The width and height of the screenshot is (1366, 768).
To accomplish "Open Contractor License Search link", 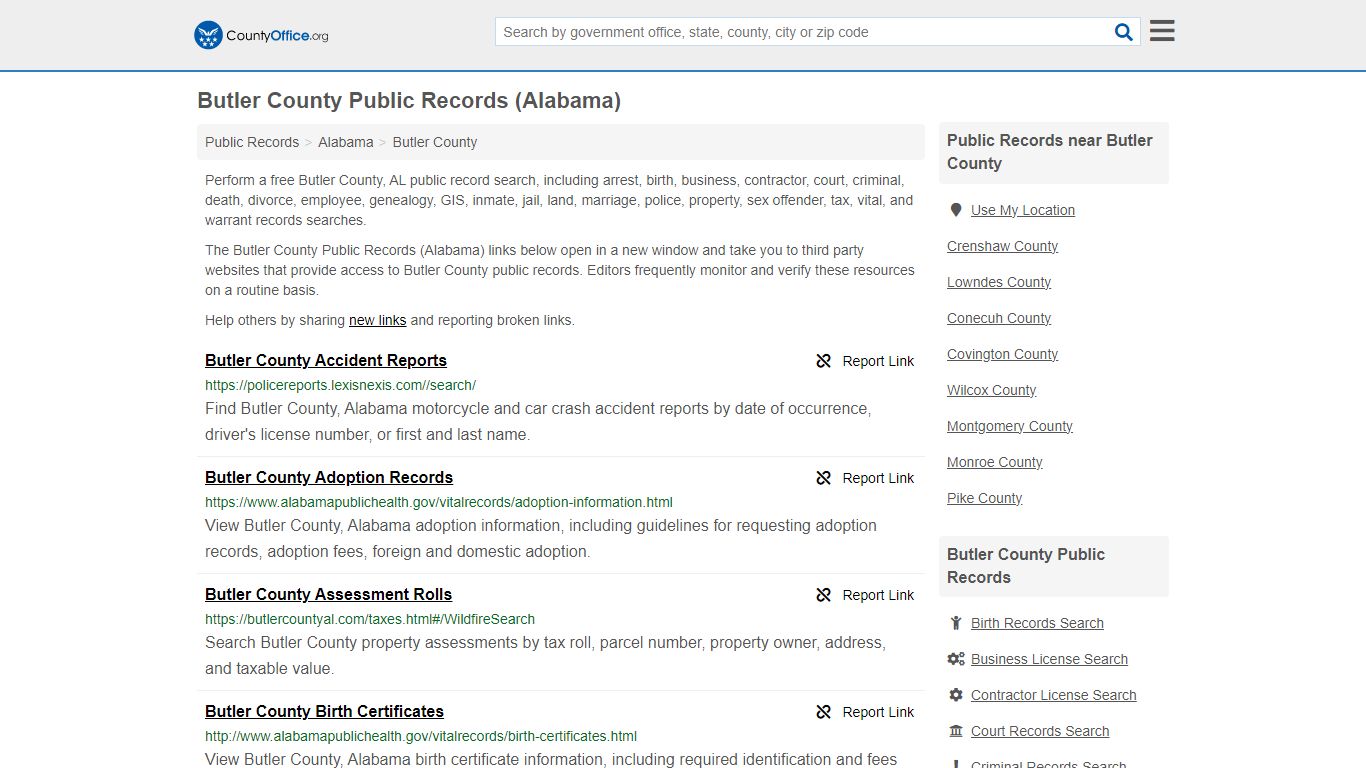I will point(1053,695).
